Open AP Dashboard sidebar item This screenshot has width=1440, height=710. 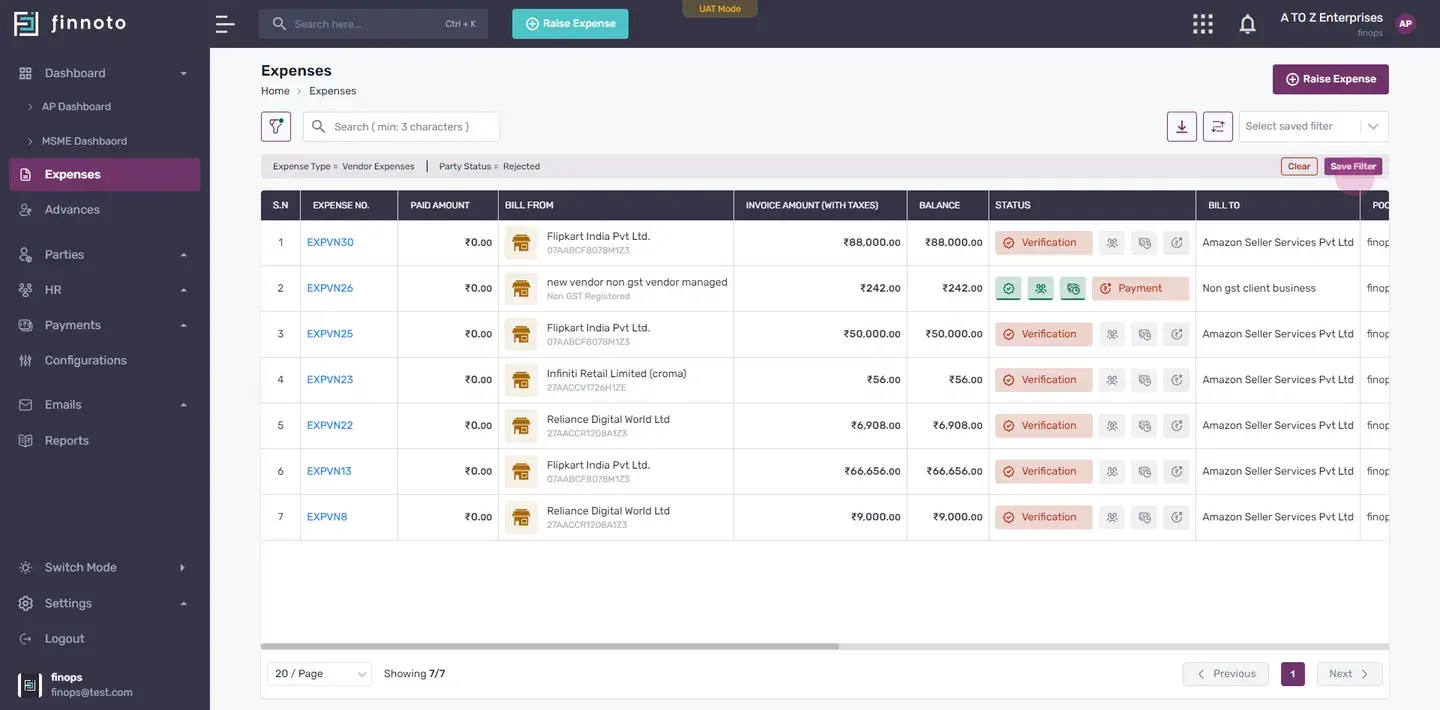[76, 107]
